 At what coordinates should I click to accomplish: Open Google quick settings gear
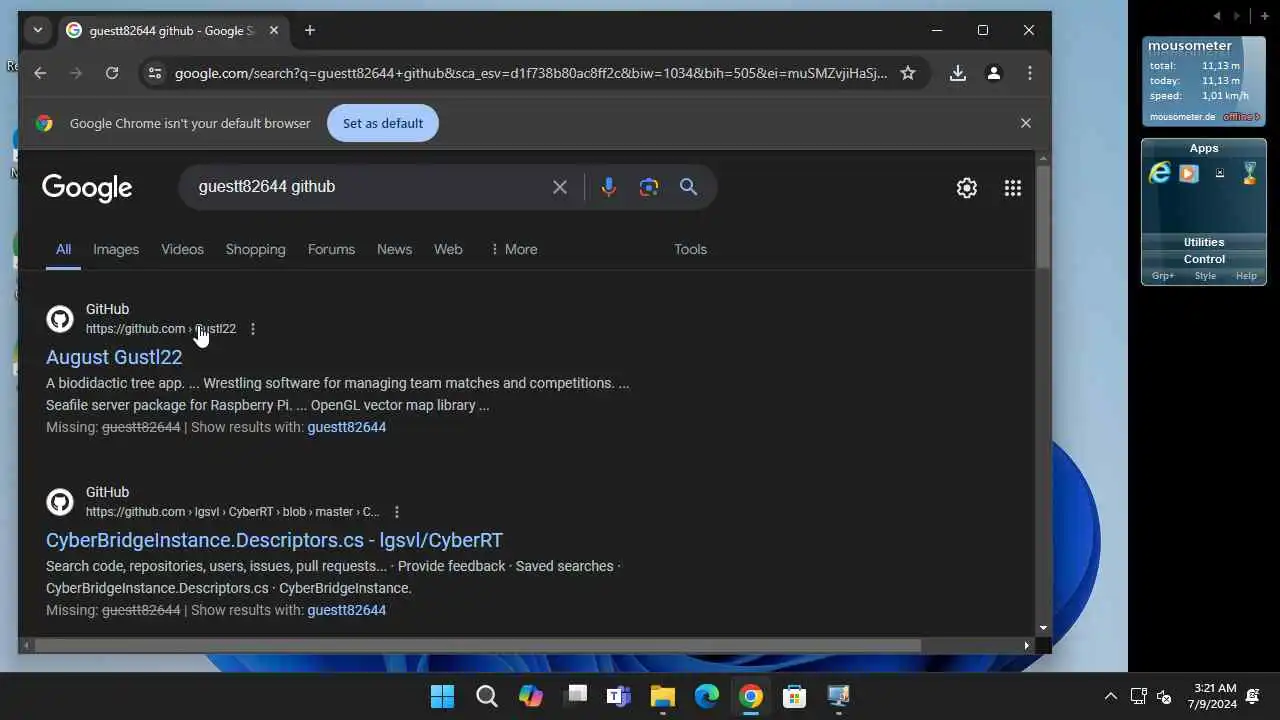(966, 188)
